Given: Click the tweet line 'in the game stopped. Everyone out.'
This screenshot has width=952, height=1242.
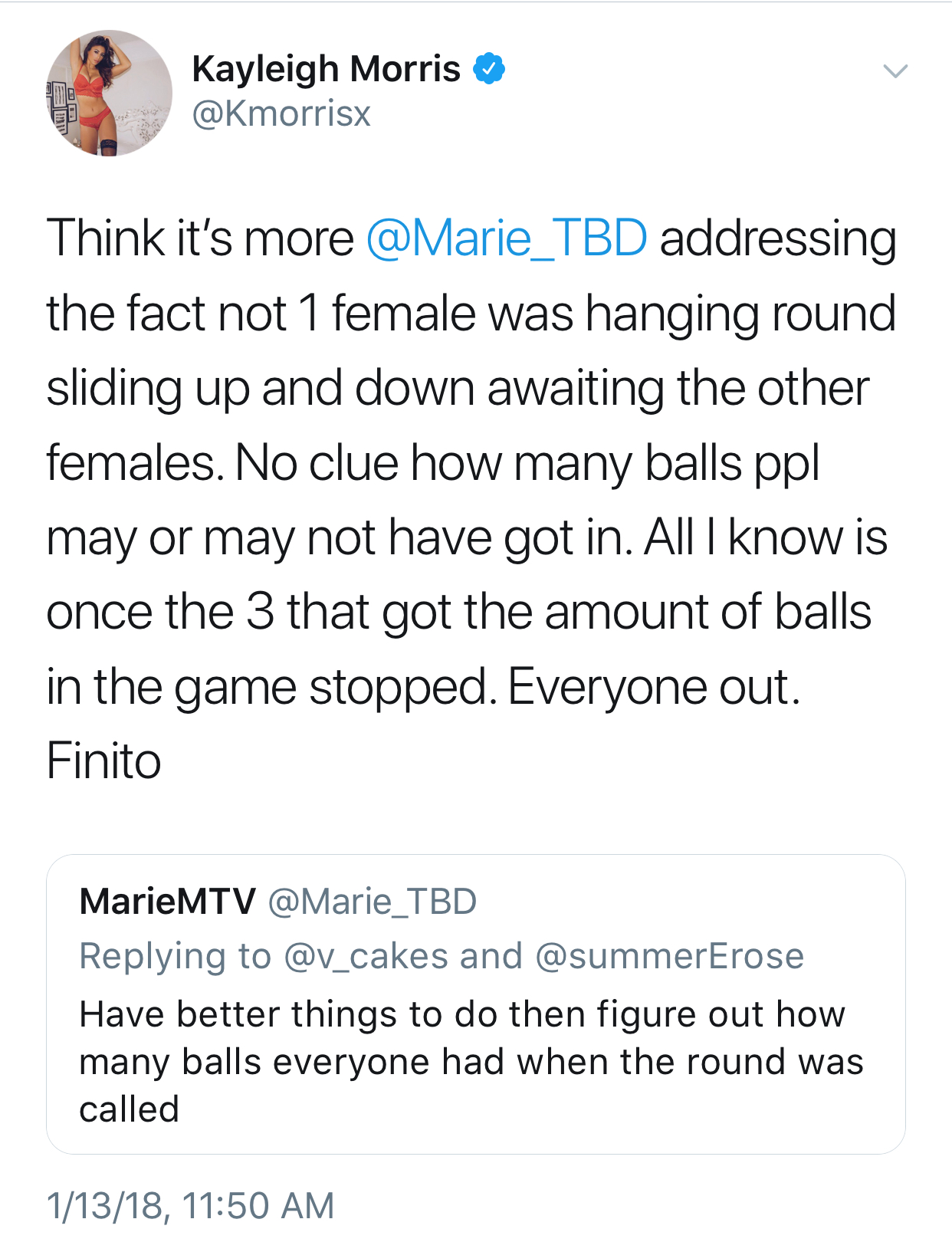Looking at the screenshot, I should (424, 688).
